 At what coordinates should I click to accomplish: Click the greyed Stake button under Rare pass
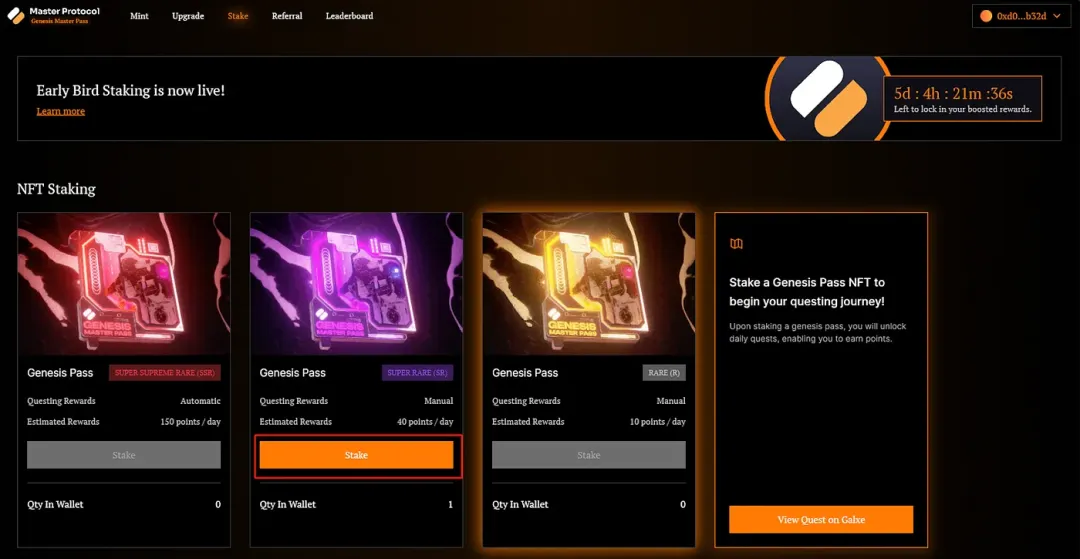589,455
